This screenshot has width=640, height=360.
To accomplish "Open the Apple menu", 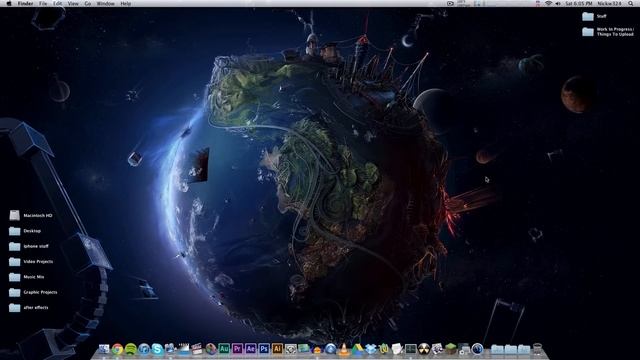I will coord(9,3).
